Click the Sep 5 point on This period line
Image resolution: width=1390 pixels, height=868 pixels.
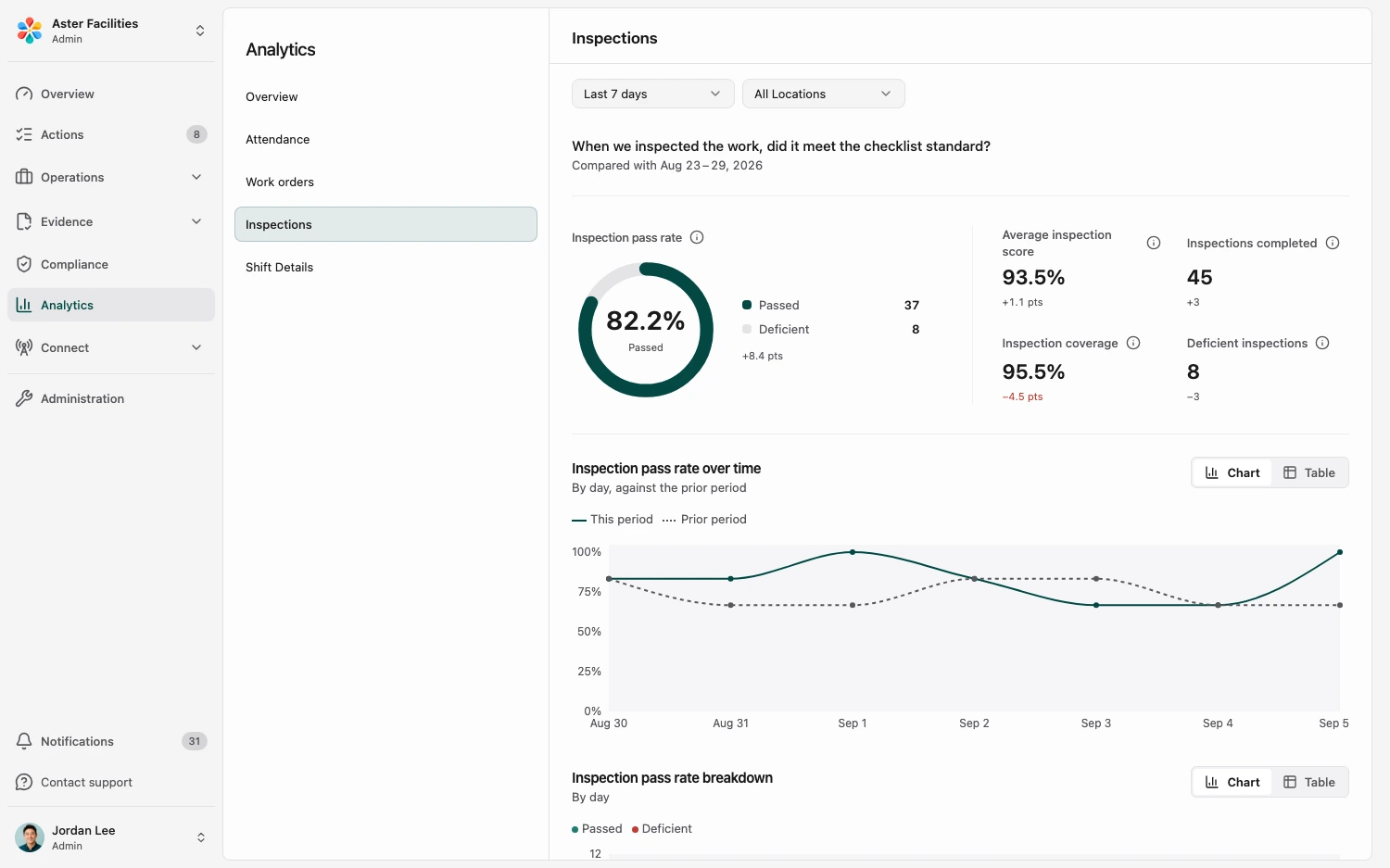tap(1340, 552)
